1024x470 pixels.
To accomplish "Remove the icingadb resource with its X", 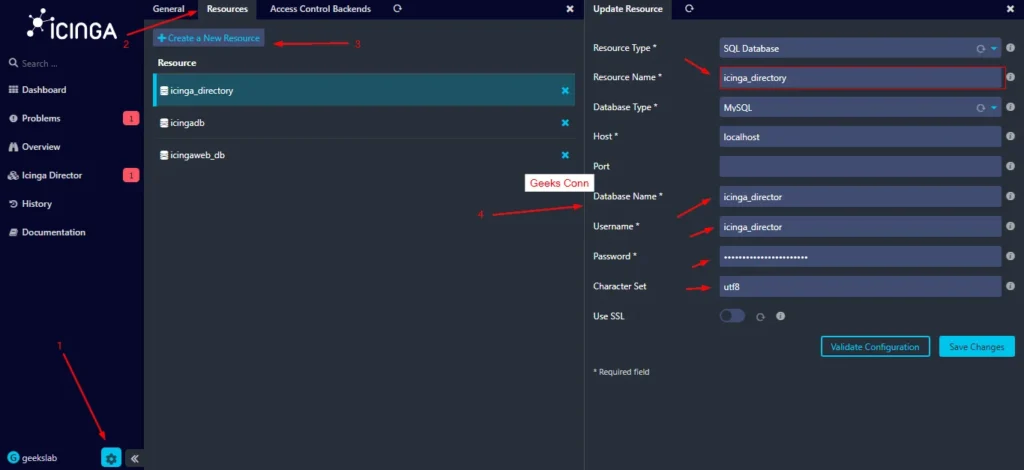I will tap(565, 123).
